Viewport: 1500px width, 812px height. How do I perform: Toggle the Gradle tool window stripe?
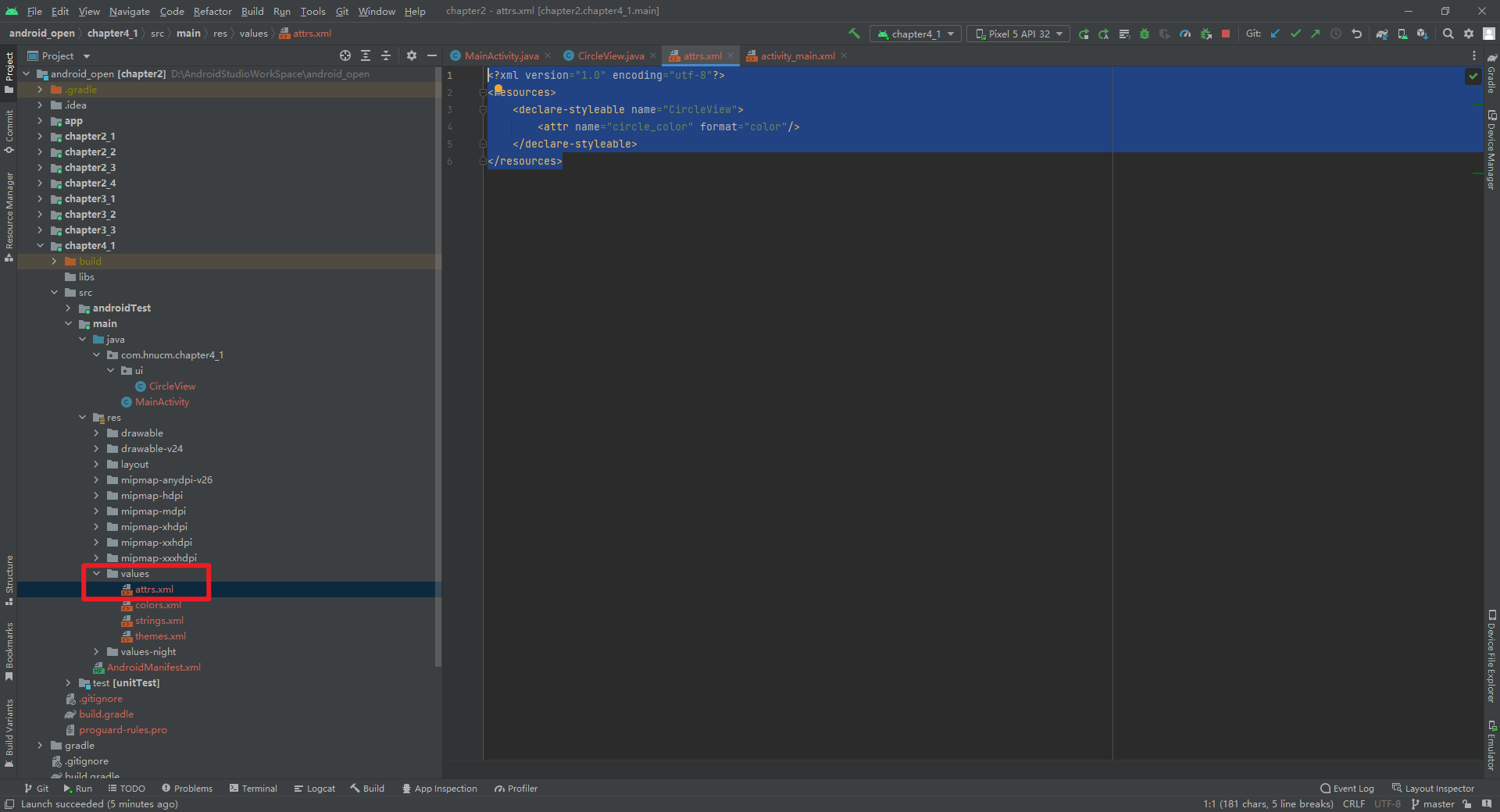pyautogui.click(x=1491, y=73)
